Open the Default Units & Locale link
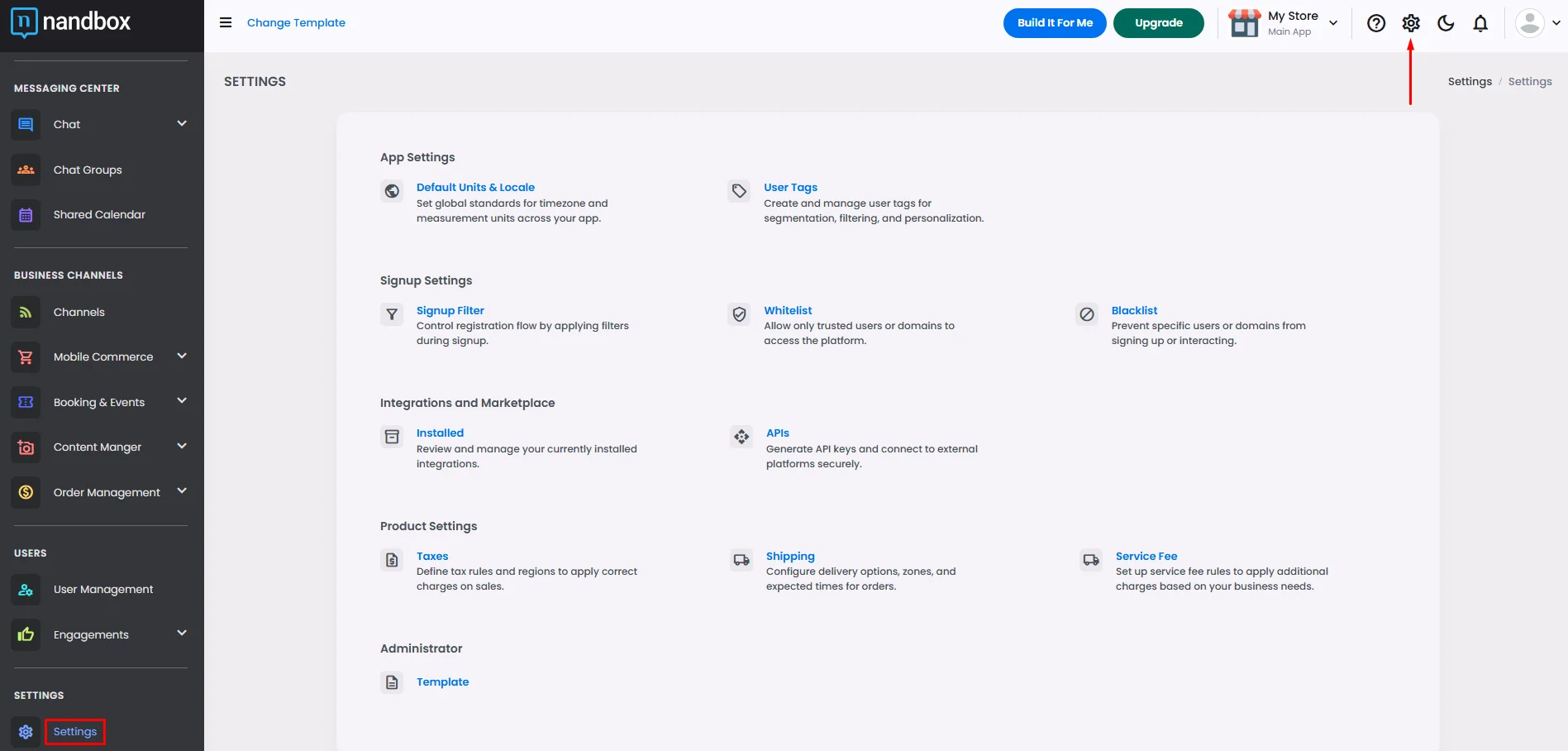Viewport: 1568px width, 751px height. pyautogui.click(x=475, y=188)
